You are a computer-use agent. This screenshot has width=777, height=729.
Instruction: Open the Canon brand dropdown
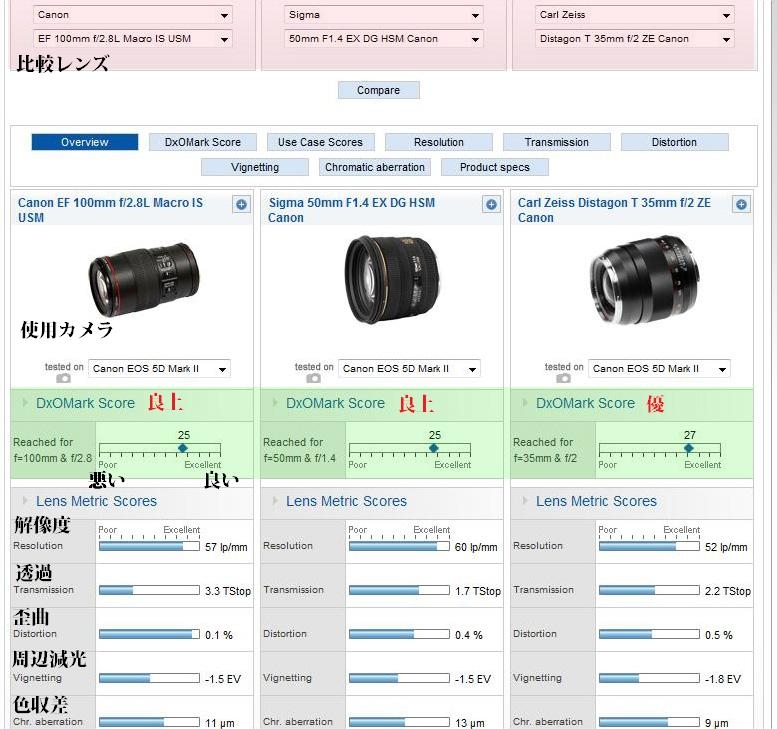click(132, 15)
